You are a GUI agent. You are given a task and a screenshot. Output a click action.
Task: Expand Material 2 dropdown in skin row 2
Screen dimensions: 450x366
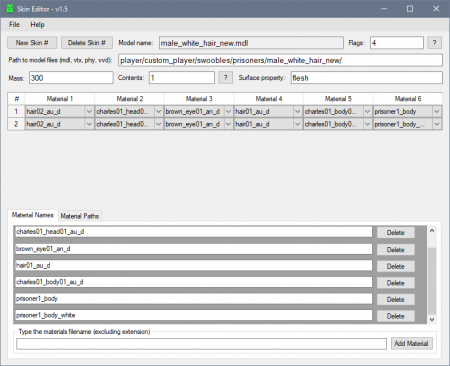(159, 124)
